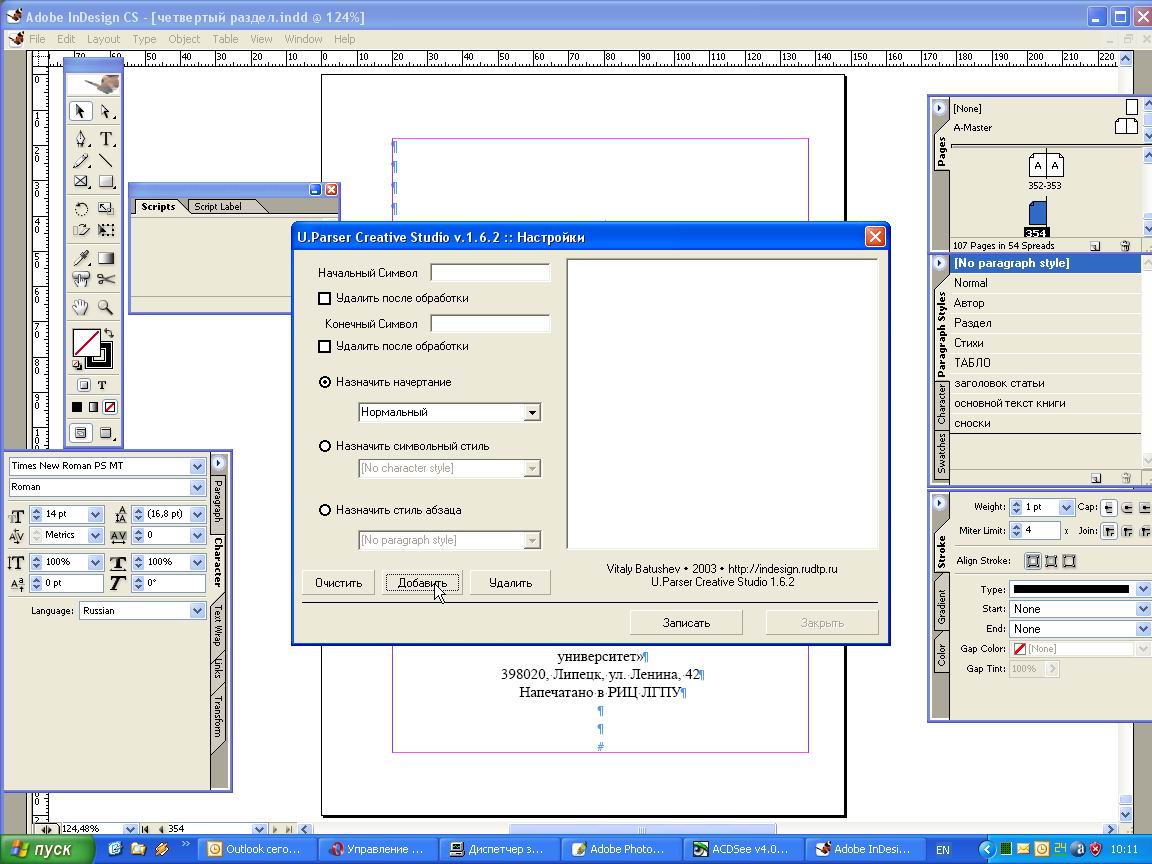The width and height of the screenshot is (1152, 864).
Task: Select the Zoom magnifier tool
Action: coord(106,307)
